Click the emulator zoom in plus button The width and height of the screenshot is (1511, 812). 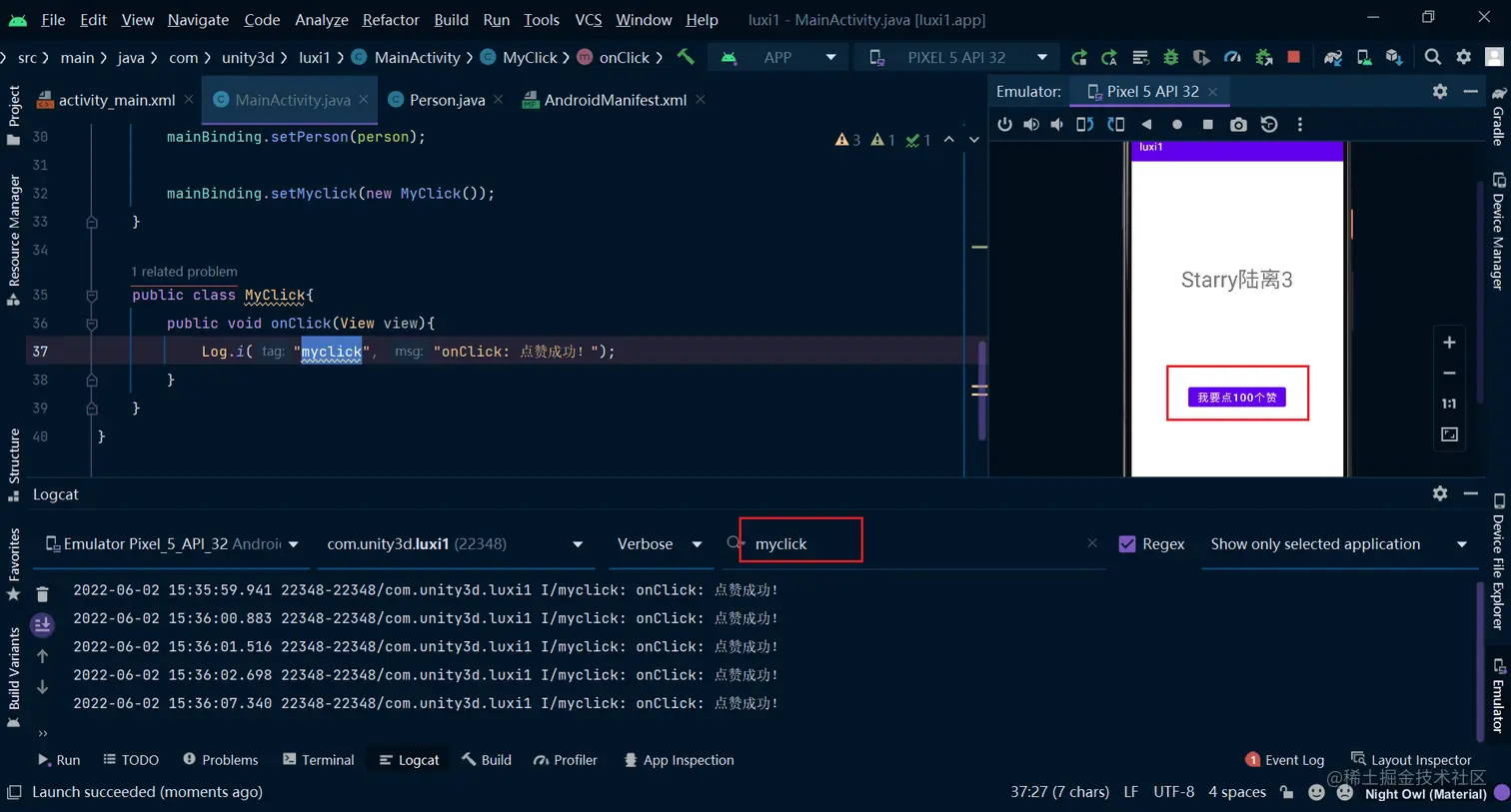click(x=1449, y=343)
